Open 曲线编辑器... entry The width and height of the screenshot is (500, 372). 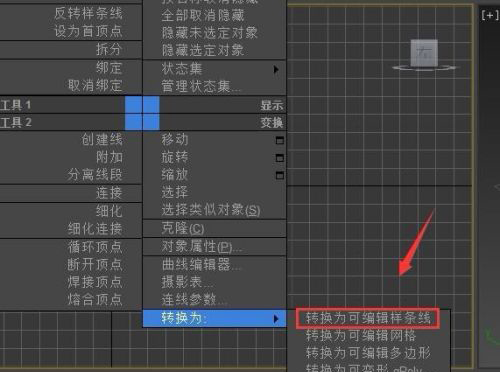(x=201, y=265)
